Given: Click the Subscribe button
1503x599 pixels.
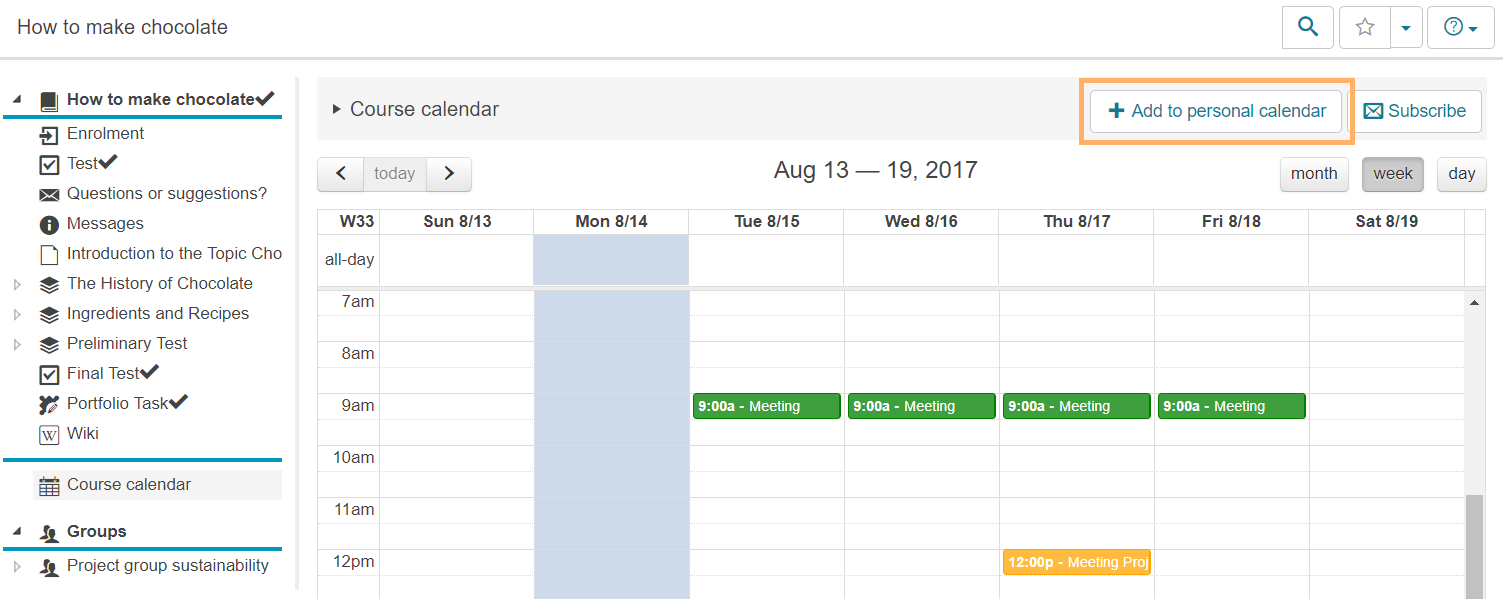Looking at the screenshot, I should pyautogui.click(x=1417, y=111).
